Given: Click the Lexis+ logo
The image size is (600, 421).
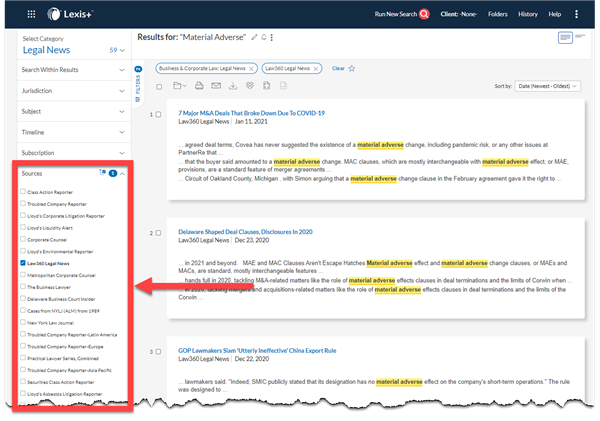Looking at the screenshot, I should click(70, 14).
